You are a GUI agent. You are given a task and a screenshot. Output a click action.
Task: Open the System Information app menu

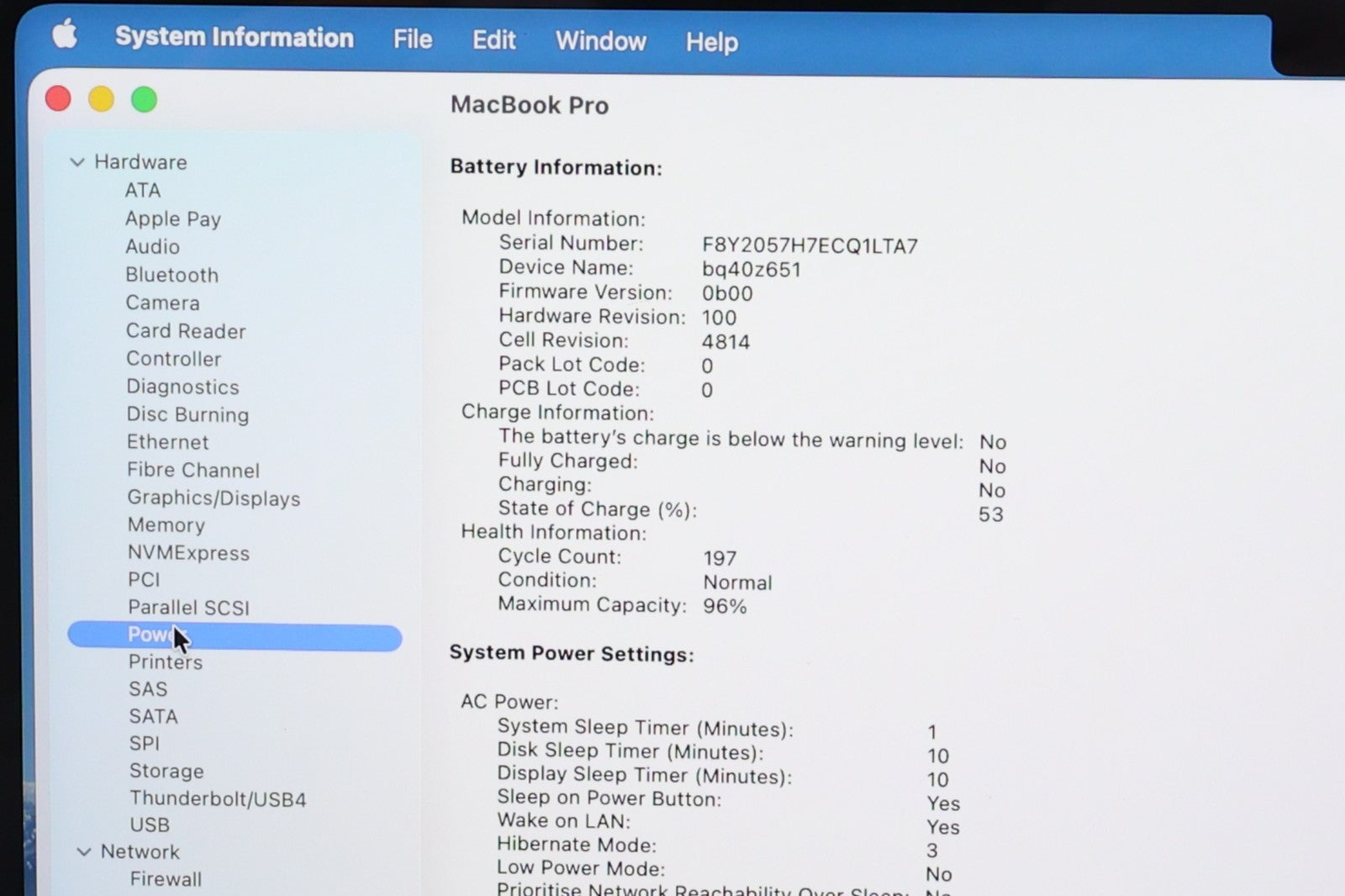234,37
